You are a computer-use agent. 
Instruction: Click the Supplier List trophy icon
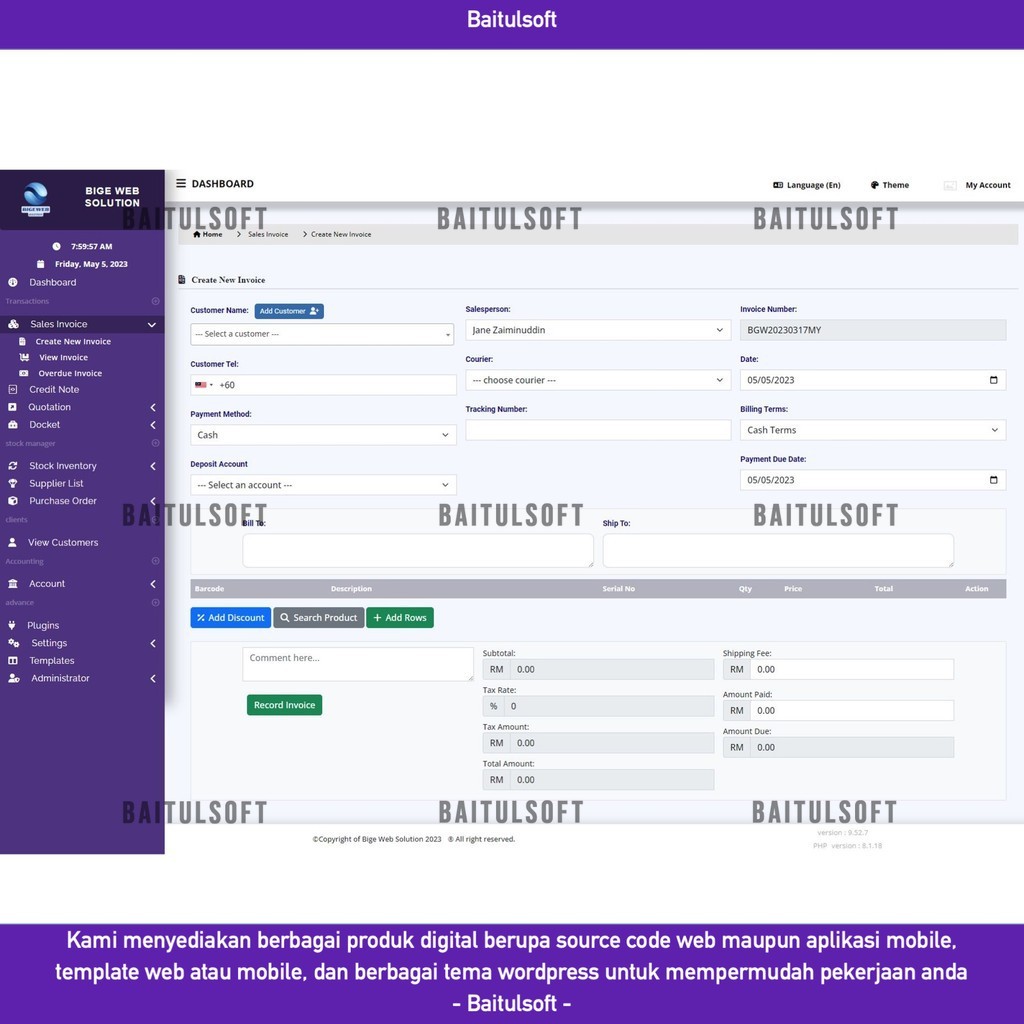12,483
